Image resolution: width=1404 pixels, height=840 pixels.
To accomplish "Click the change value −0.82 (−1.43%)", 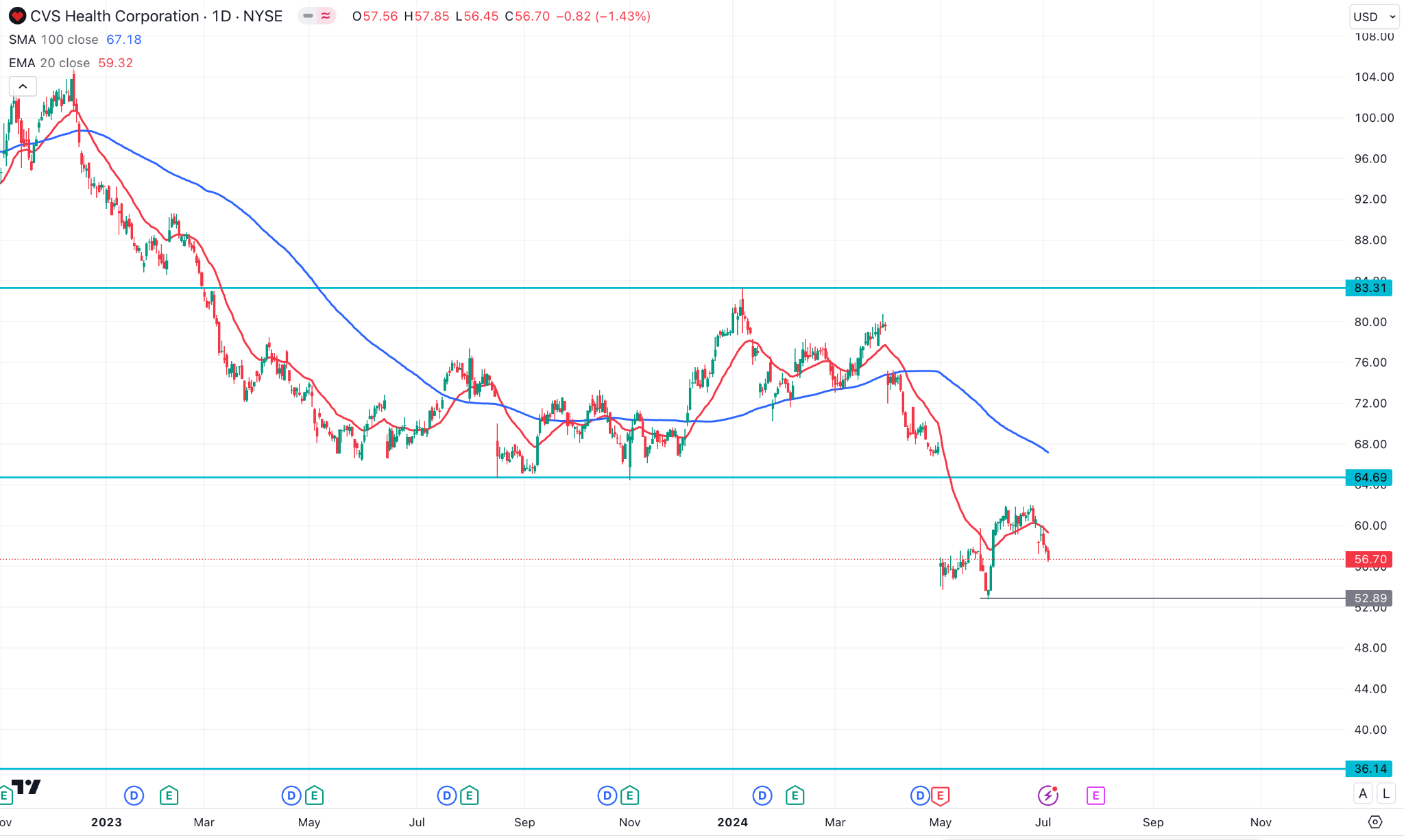I will pos(603,16).
